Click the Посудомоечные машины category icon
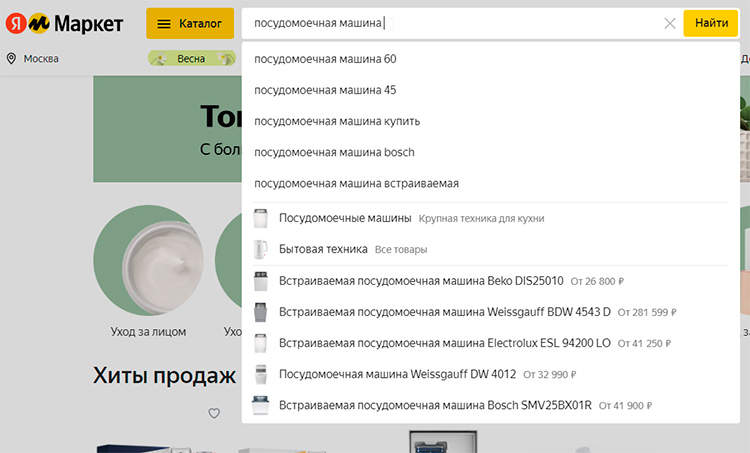 (x=261, y=218)
